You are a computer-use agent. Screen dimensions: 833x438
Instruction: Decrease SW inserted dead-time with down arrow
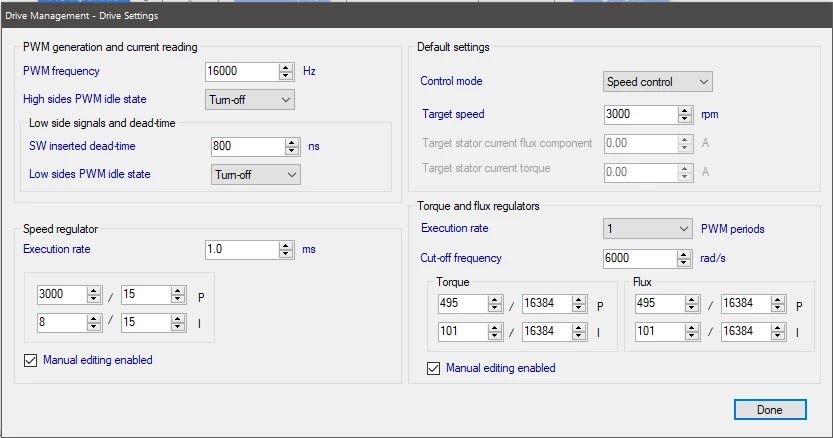(x=292, y=151)
